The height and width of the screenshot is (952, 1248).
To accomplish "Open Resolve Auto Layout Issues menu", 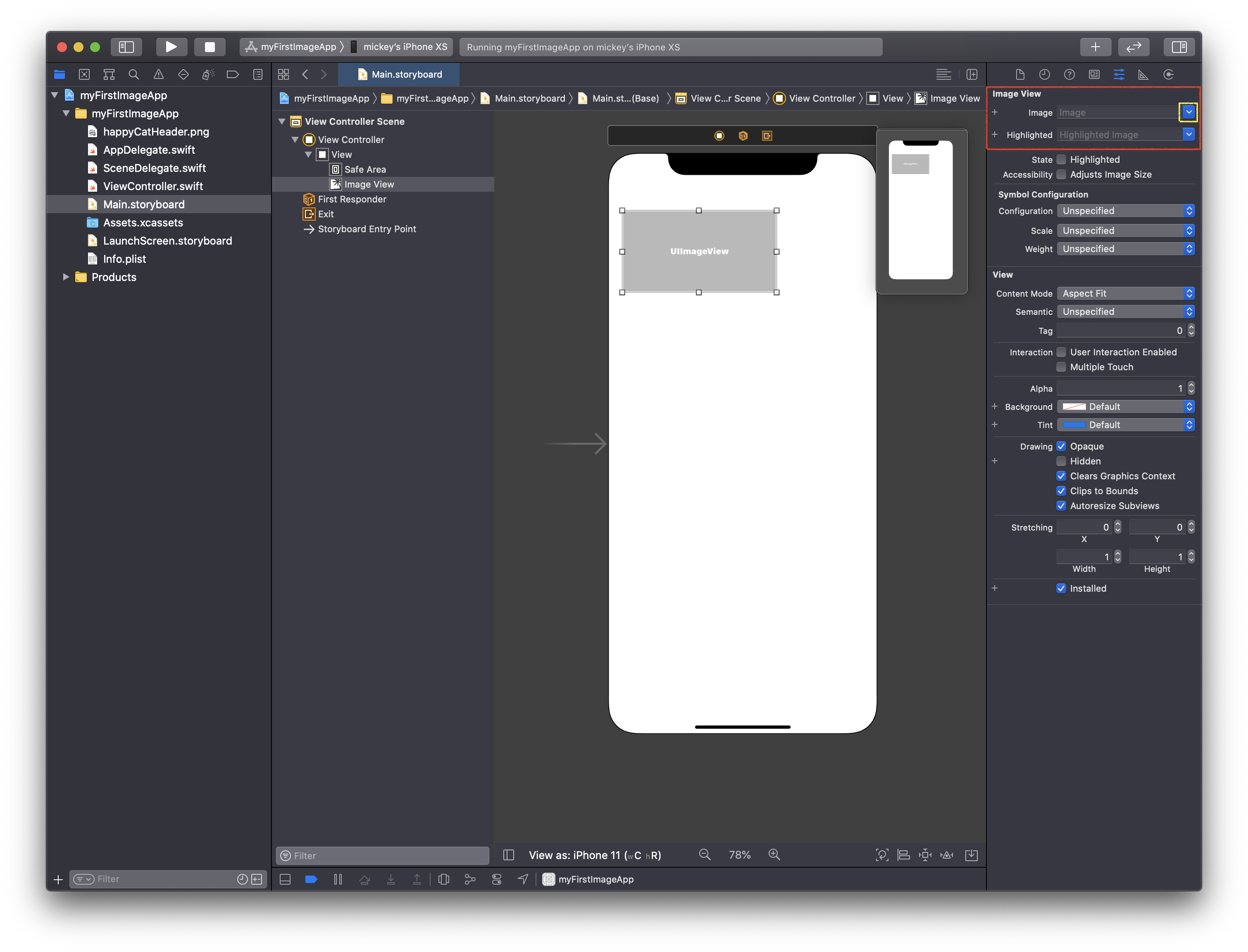I will pos(947,855).
